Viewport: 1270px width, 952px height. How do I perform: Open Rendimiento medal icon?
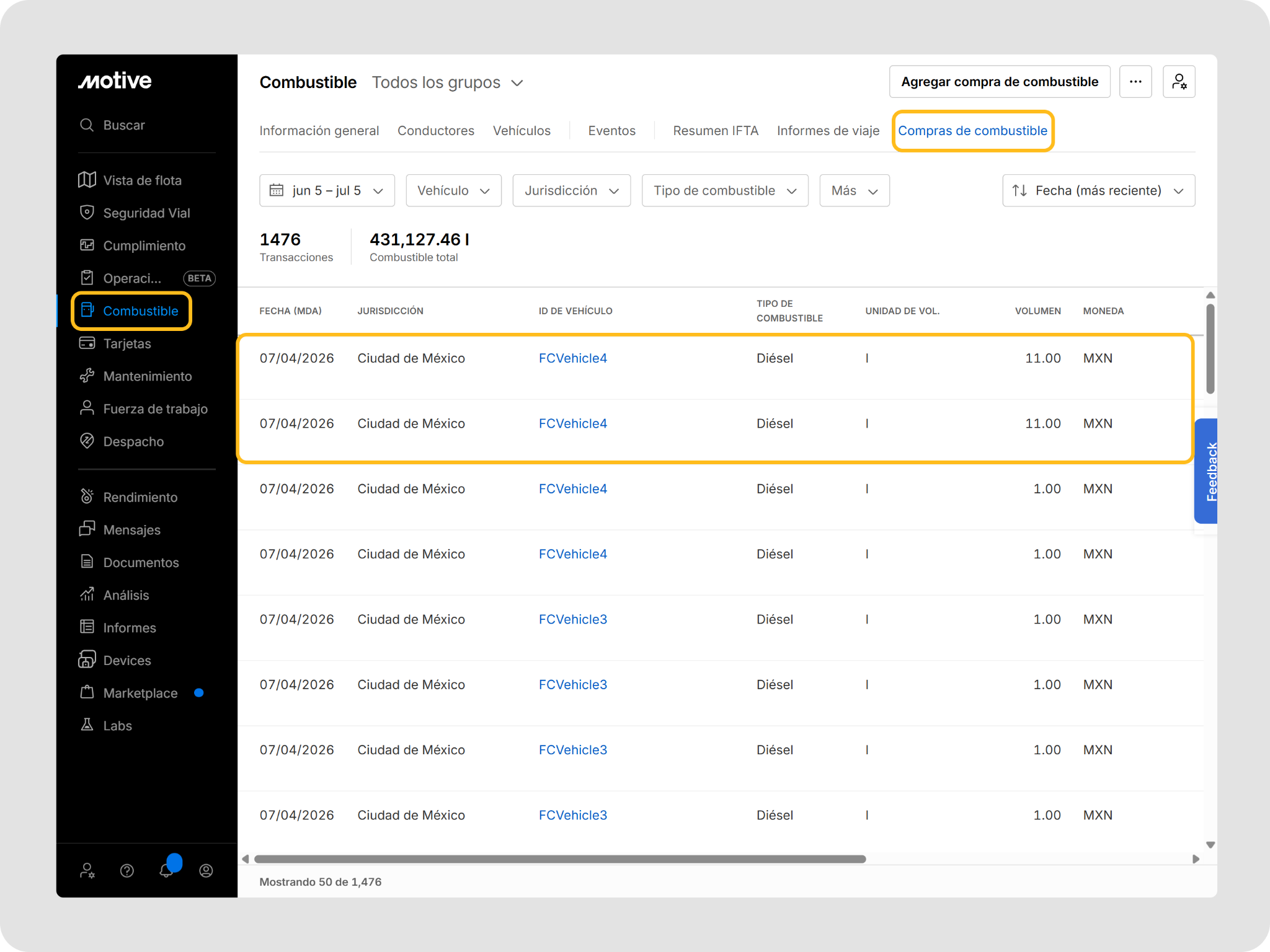point(87,496)
